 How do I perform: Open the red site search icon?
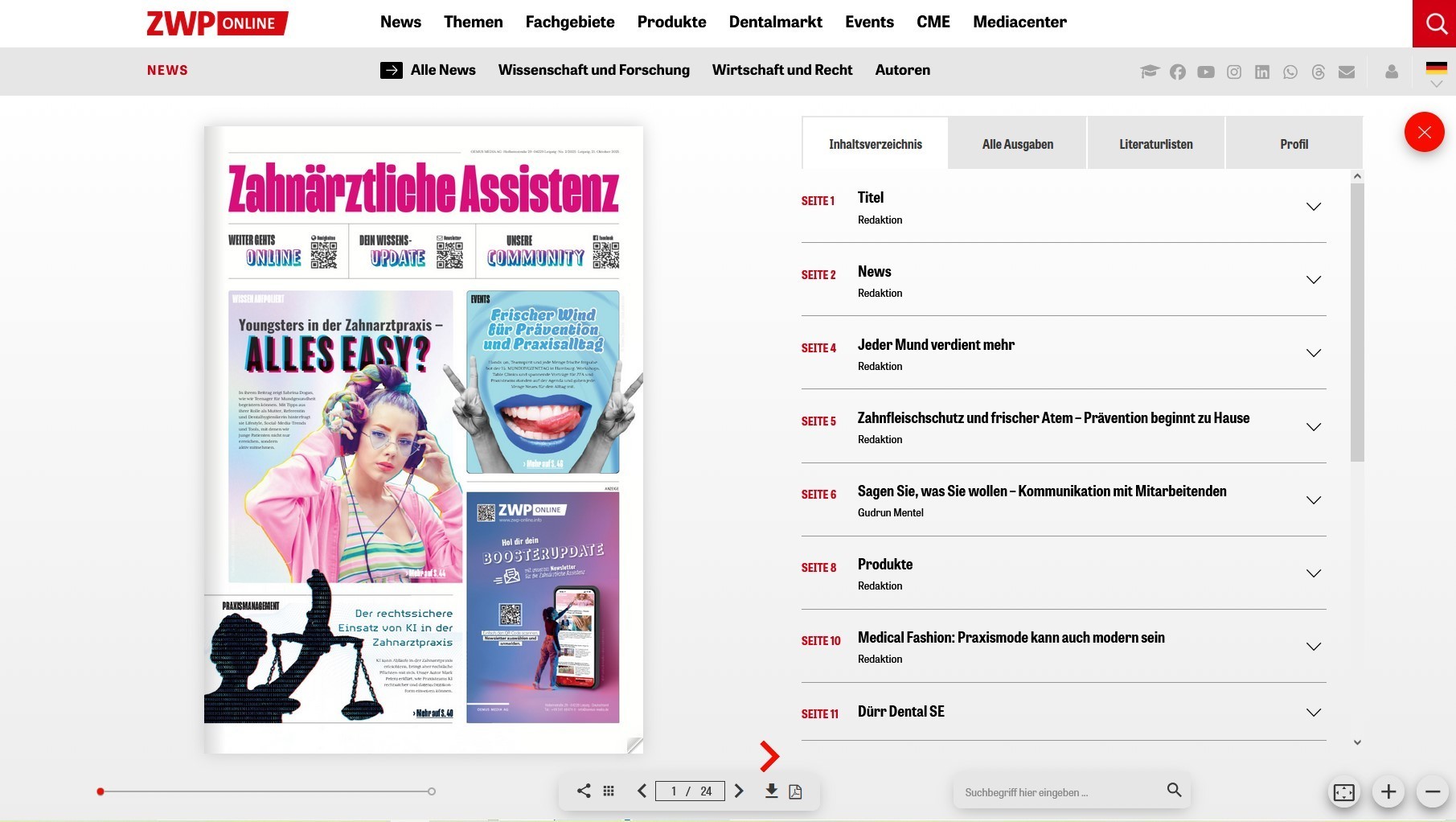pos(1434,23)
